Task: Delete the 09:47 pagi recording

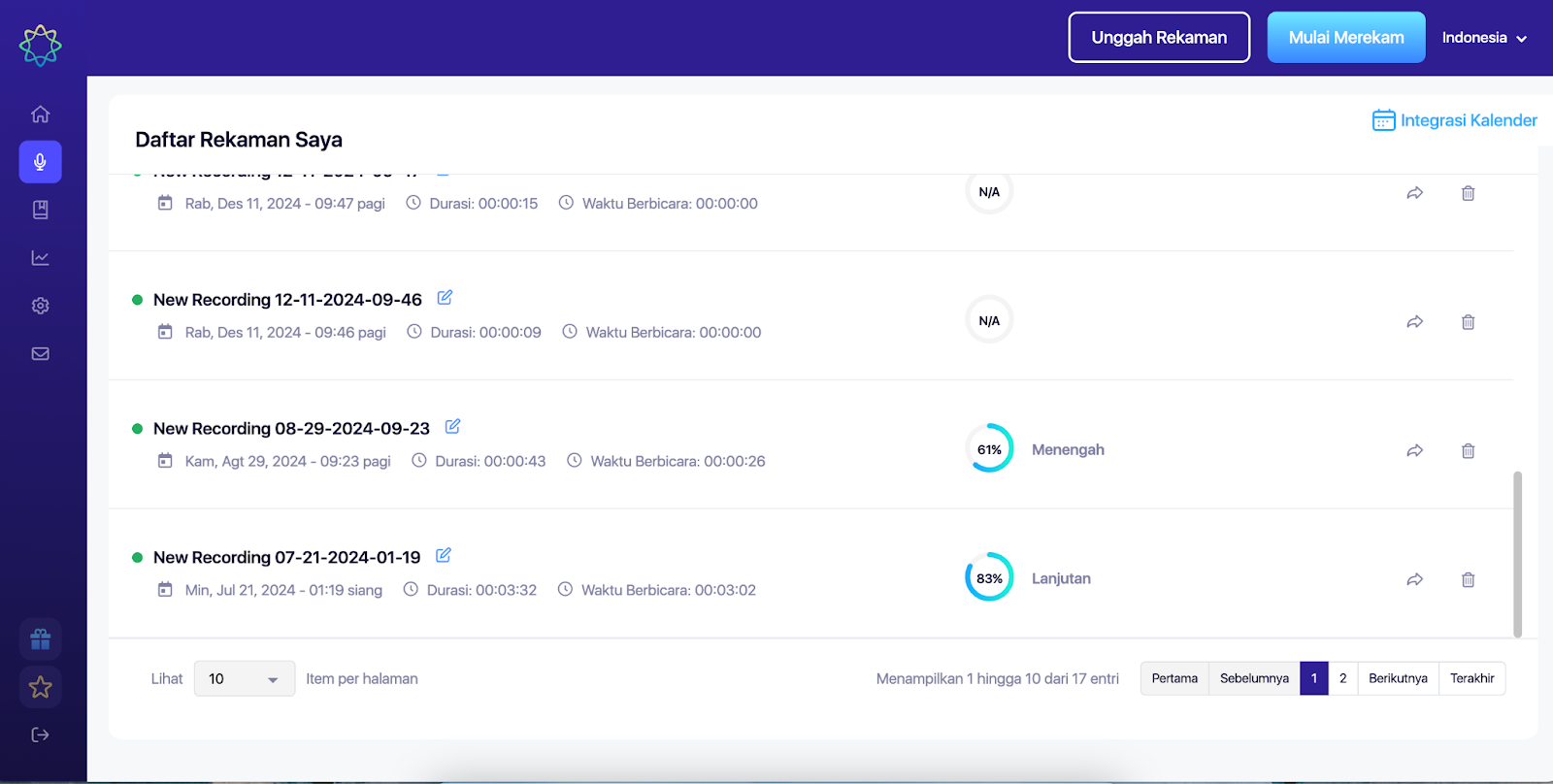Action: point(1469,193)
